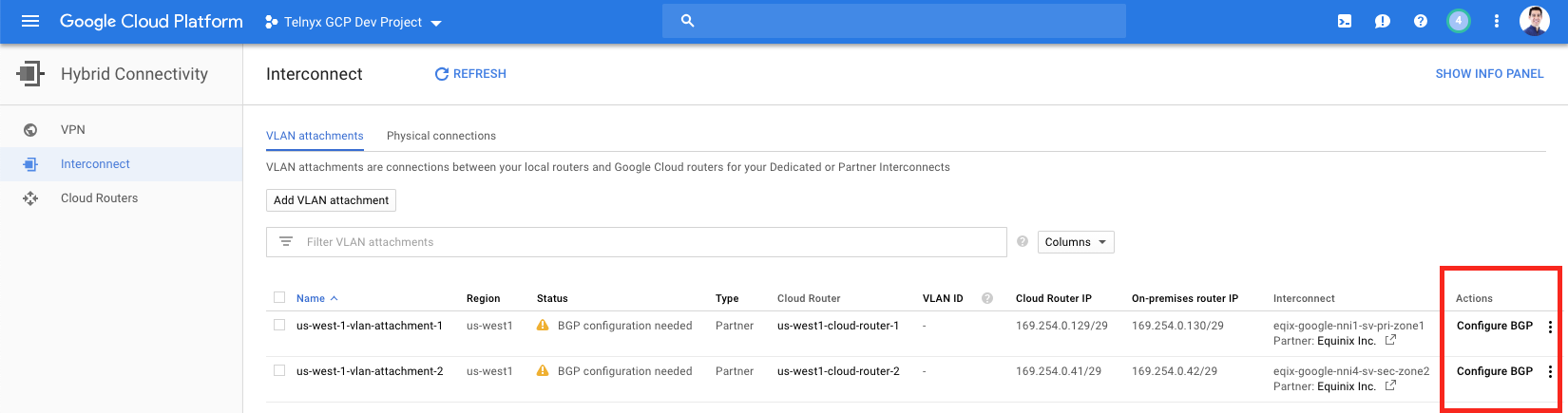Open the feedback alert icon
The width and height of the screenshot is (1568, 413).
tap(1383, 21)
